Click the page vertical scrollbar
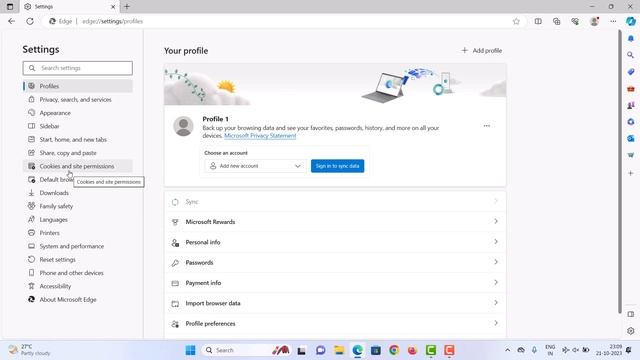Image resolution: width=640 pixels, height=360 pixels. 620,171
